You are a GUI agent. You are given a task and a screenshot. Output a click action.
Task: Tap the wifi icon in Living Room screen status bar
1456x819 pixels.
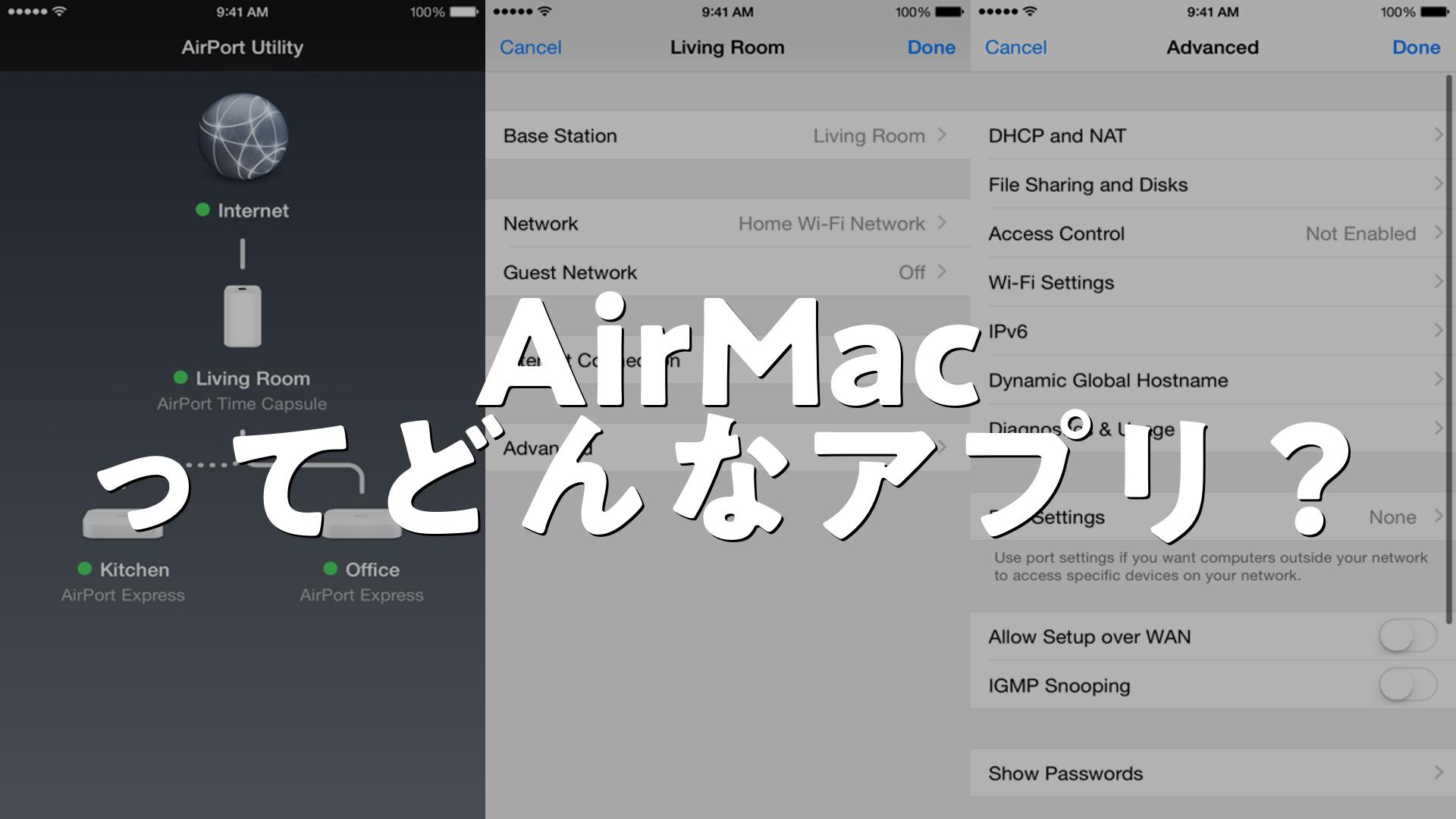(x=544, y=11)
